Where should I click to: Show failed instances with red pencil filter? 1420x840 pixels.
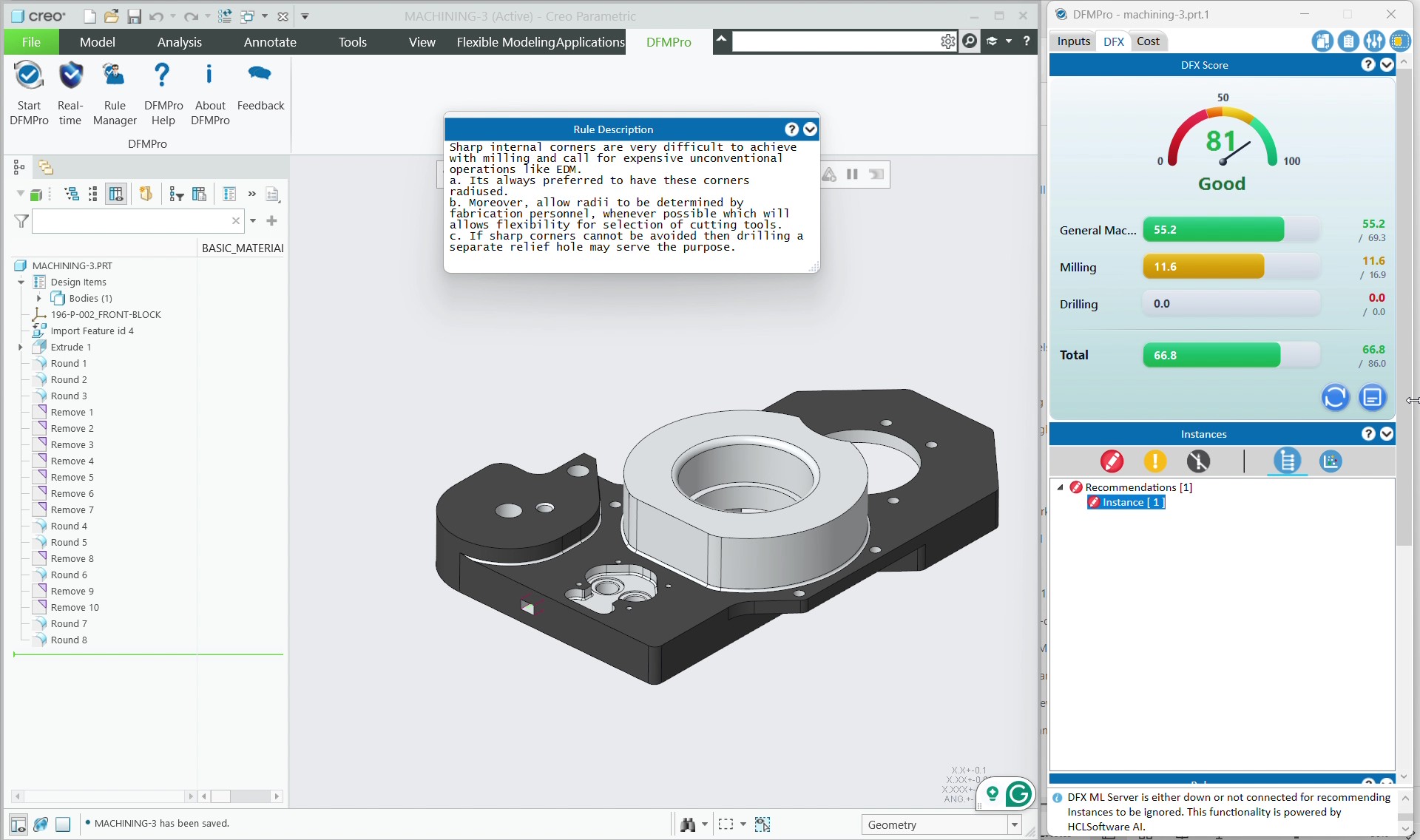[1112, 461]
